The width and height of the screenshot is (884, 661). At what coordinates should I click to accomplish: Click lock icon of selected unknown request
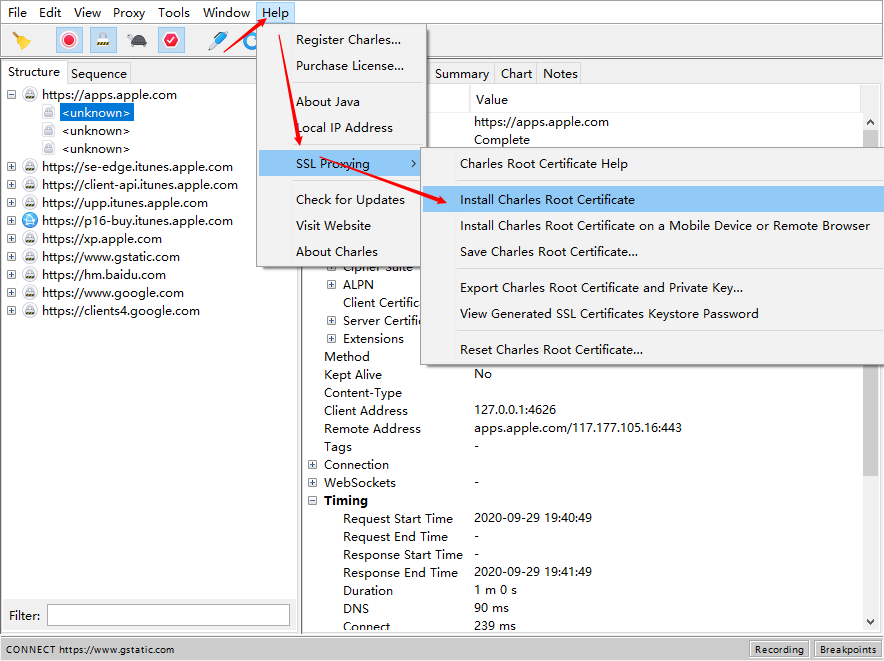coord(49,112)
